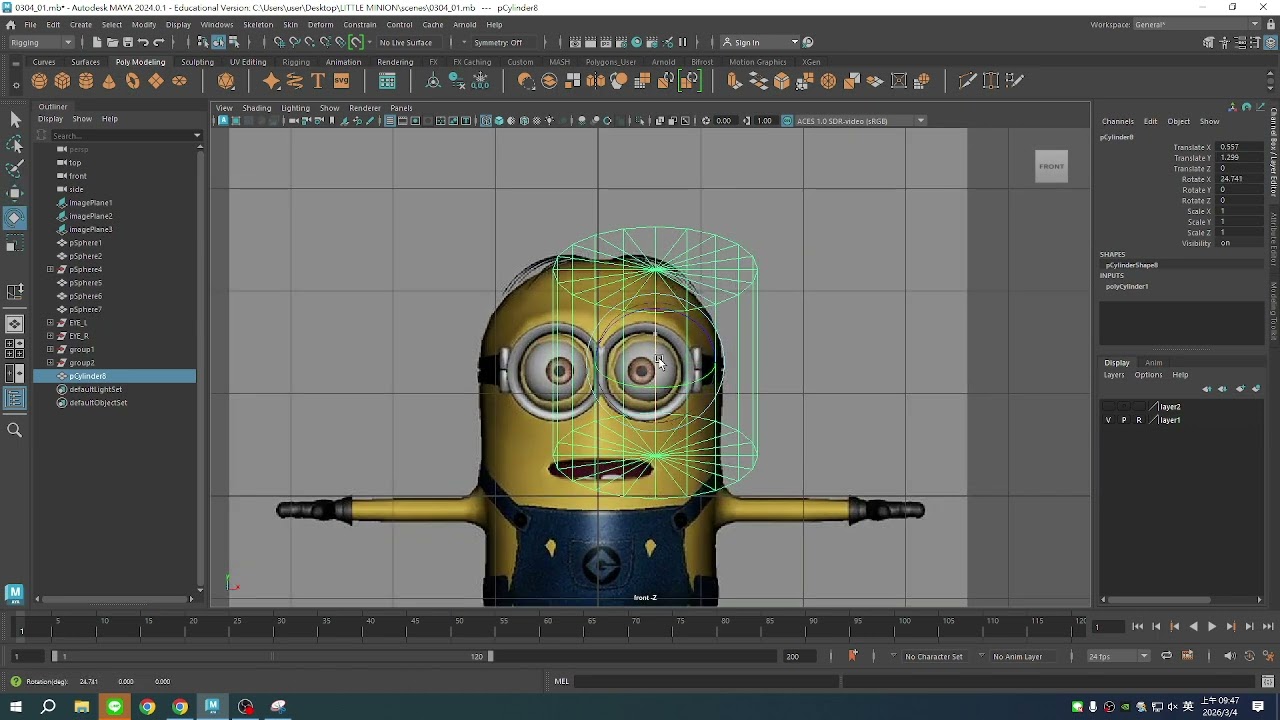The image size is (1280, 720).
Task: Create a polygon plane from the shelf
Action: coord(156,81)
